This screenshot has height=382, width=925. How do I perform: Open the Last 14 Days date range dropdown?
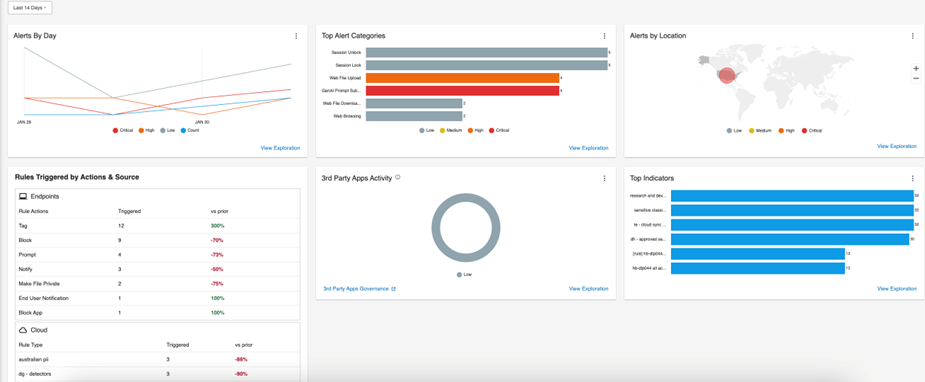coord(30,8)
